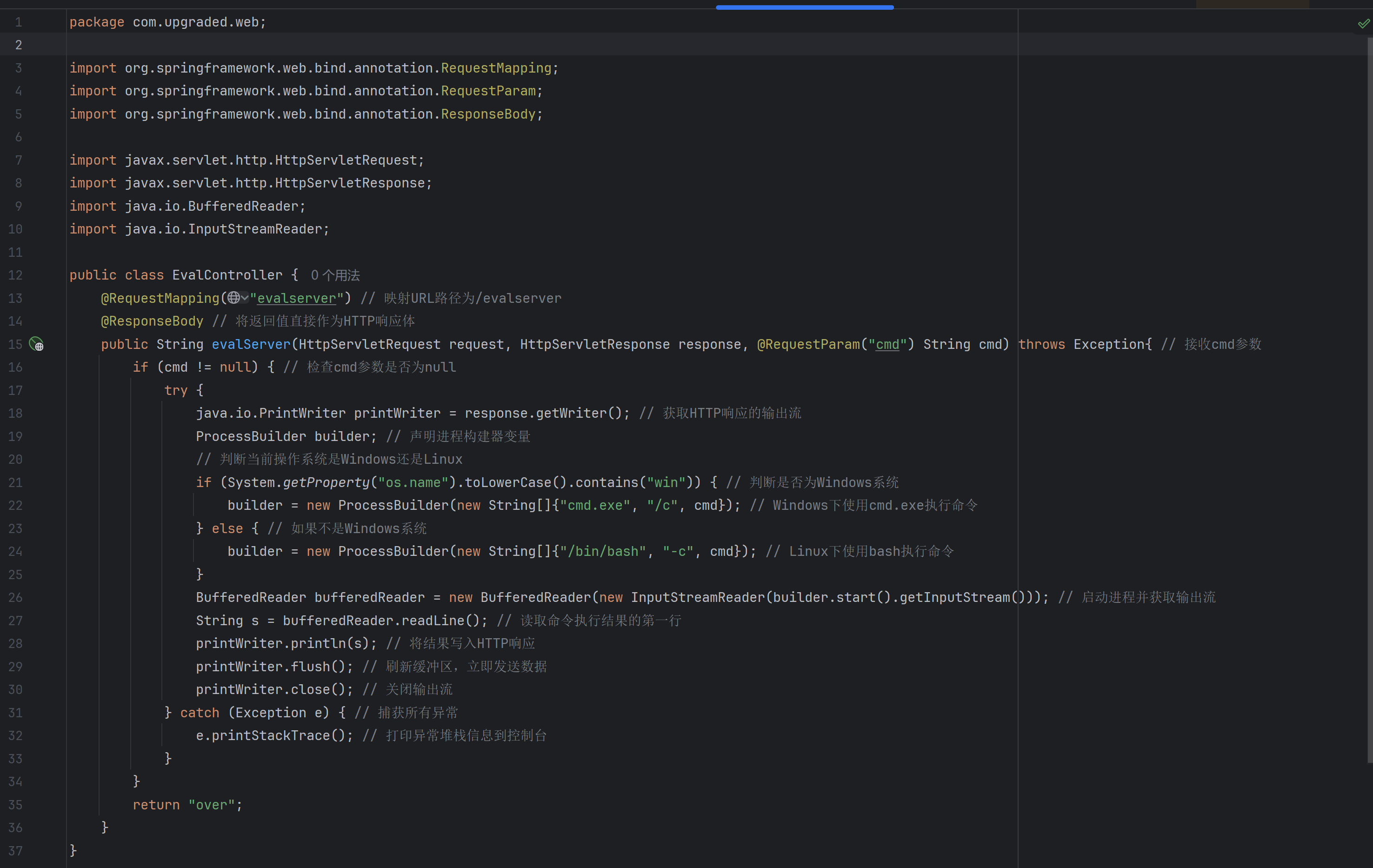Expand the dropdown arrow beside the globe icon

245,298
